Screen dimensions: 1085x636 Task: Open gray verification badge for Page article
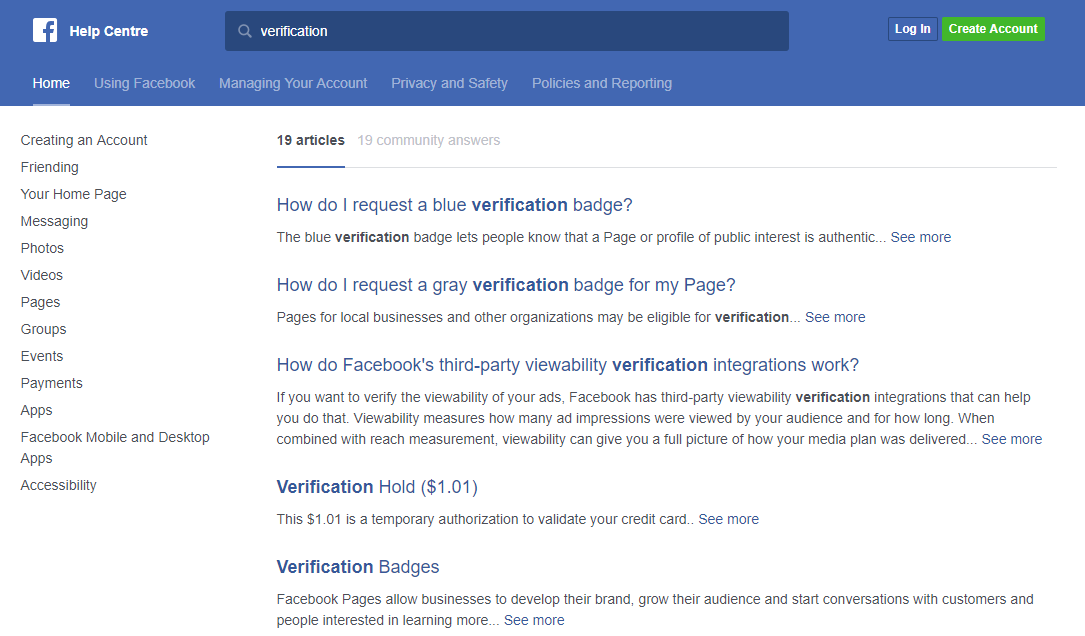tap(506, 285)
